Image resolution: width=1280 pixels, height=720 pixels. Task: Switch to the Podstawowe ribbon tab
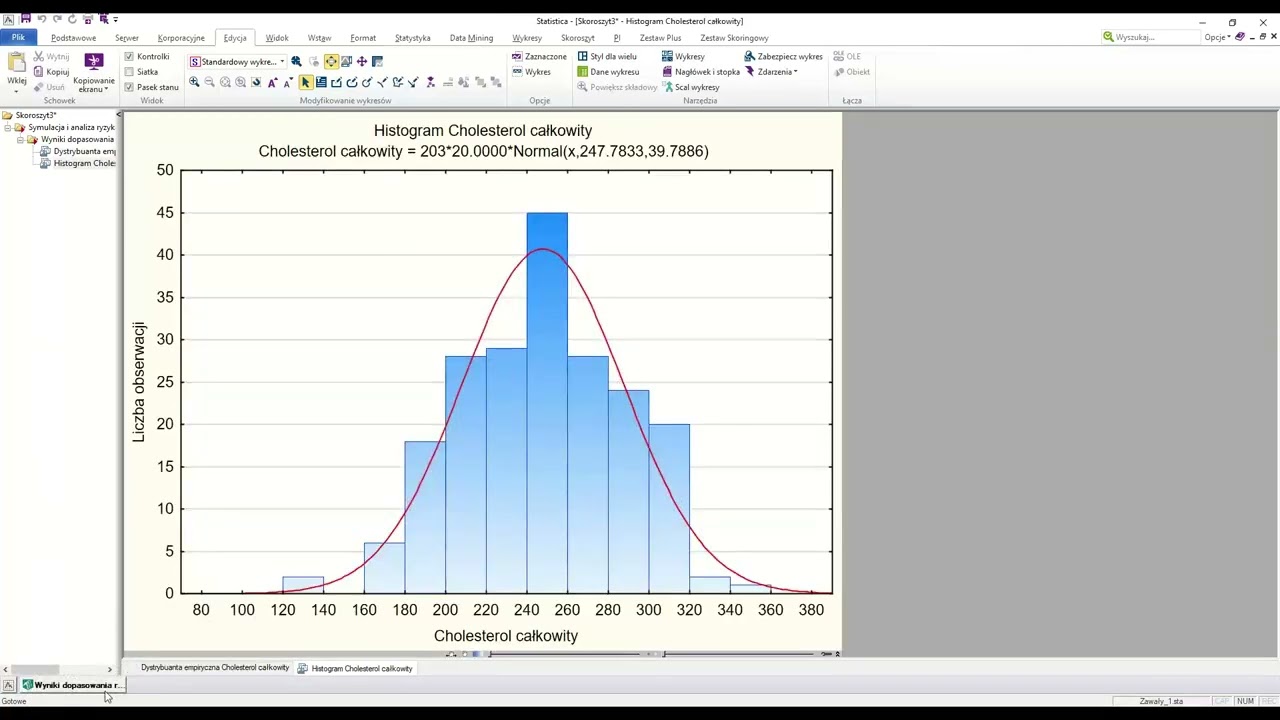74,38
